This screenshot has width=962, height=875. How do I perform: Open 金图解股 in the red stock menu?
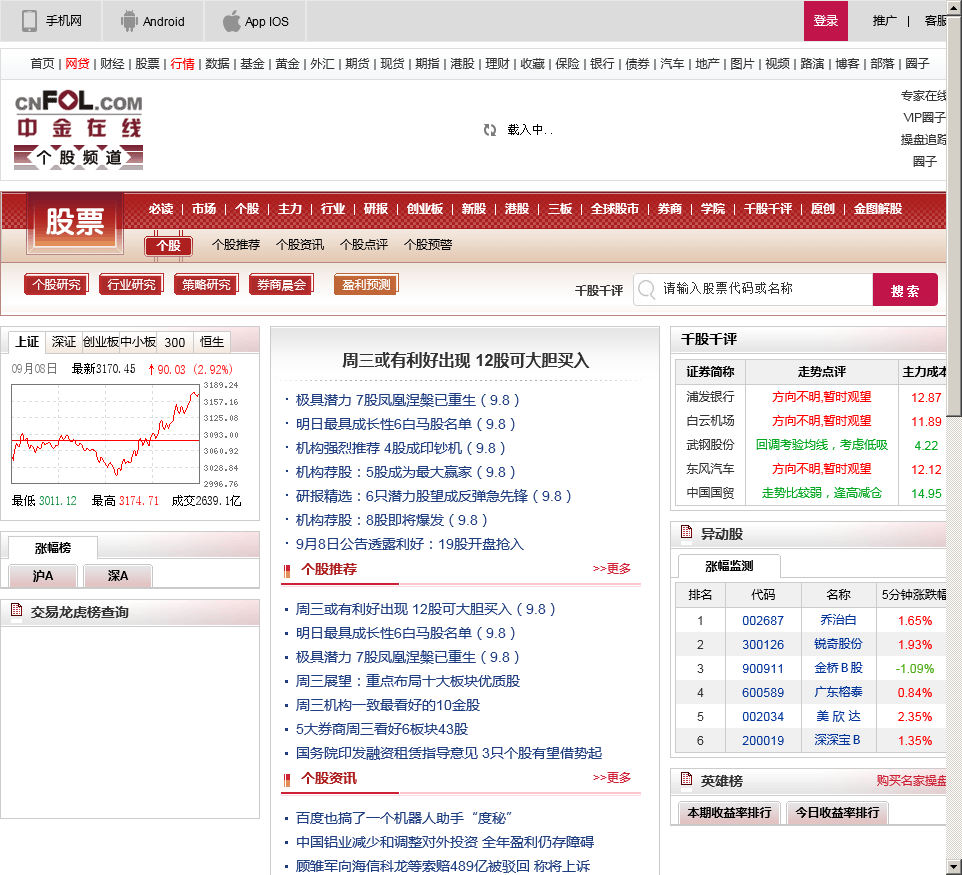coord(878,209)
